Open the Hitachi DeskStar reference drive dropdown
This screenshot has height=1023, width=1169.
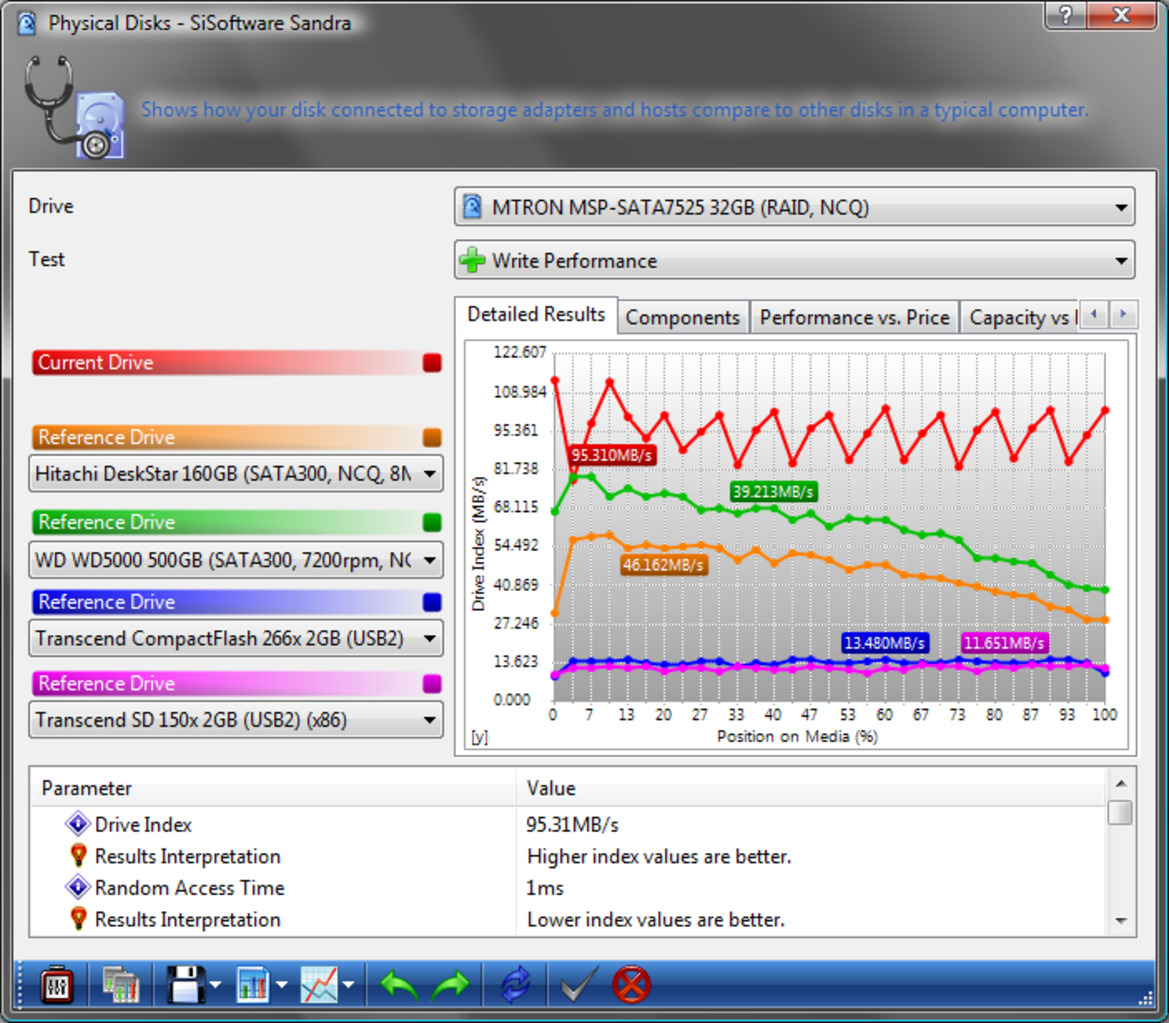pos(236,473)
